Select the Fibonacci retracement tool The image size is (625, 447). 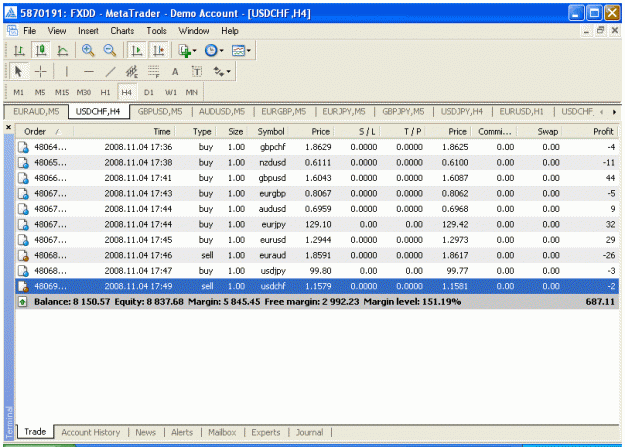[153, 72]
